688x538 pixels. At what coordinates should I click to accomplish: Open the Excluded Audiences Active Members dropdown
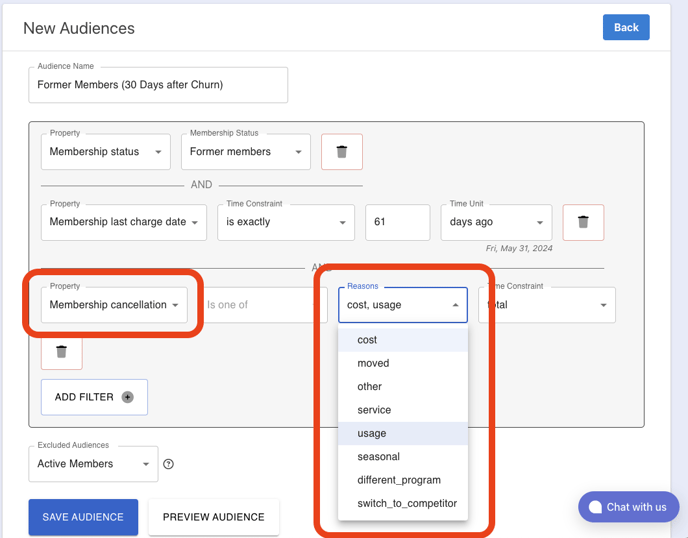click(93, 464)
